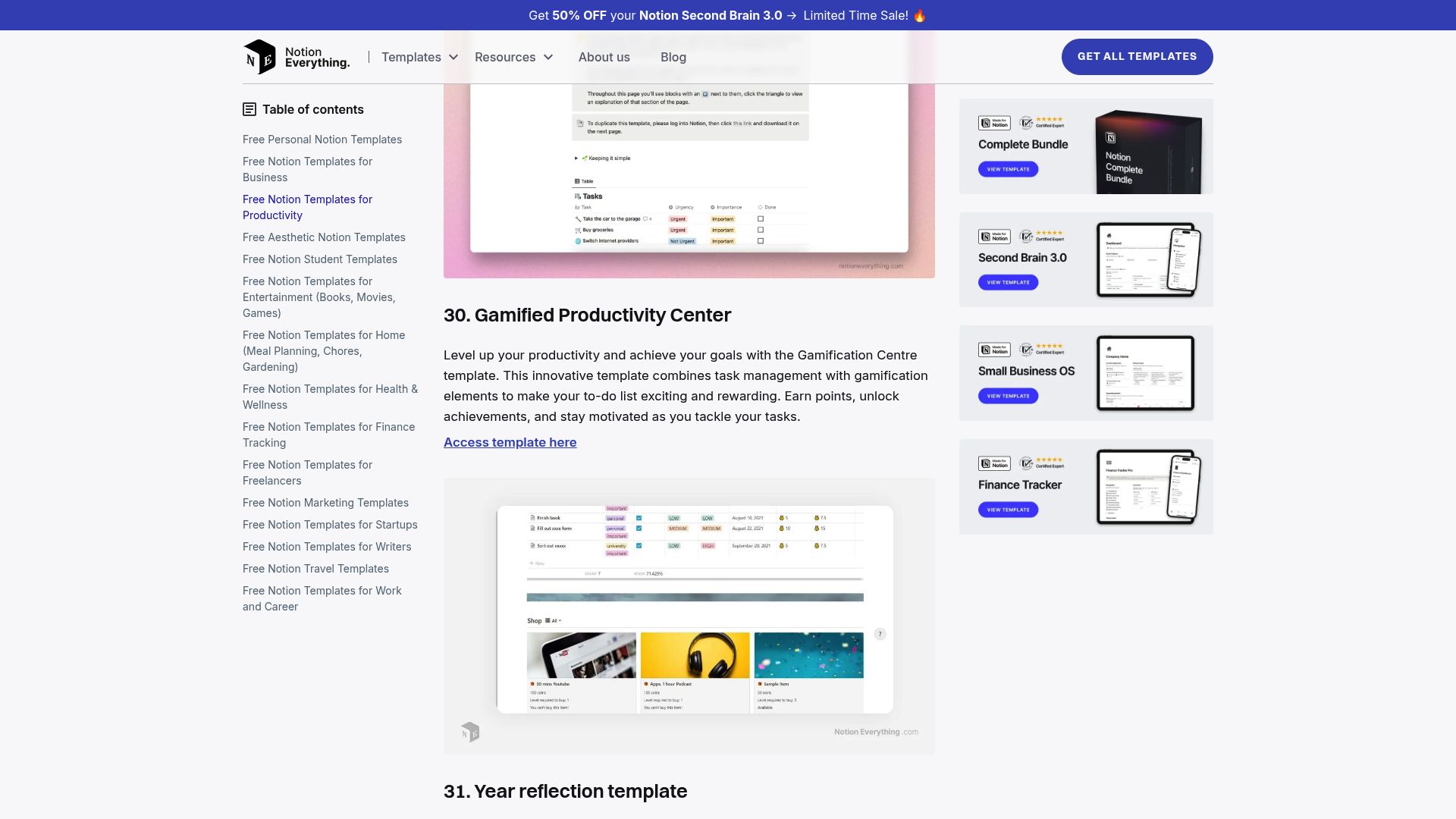Click Certified Expert badge on Finance Tracker card
1456x819 pixels.
pos(1042,463)
